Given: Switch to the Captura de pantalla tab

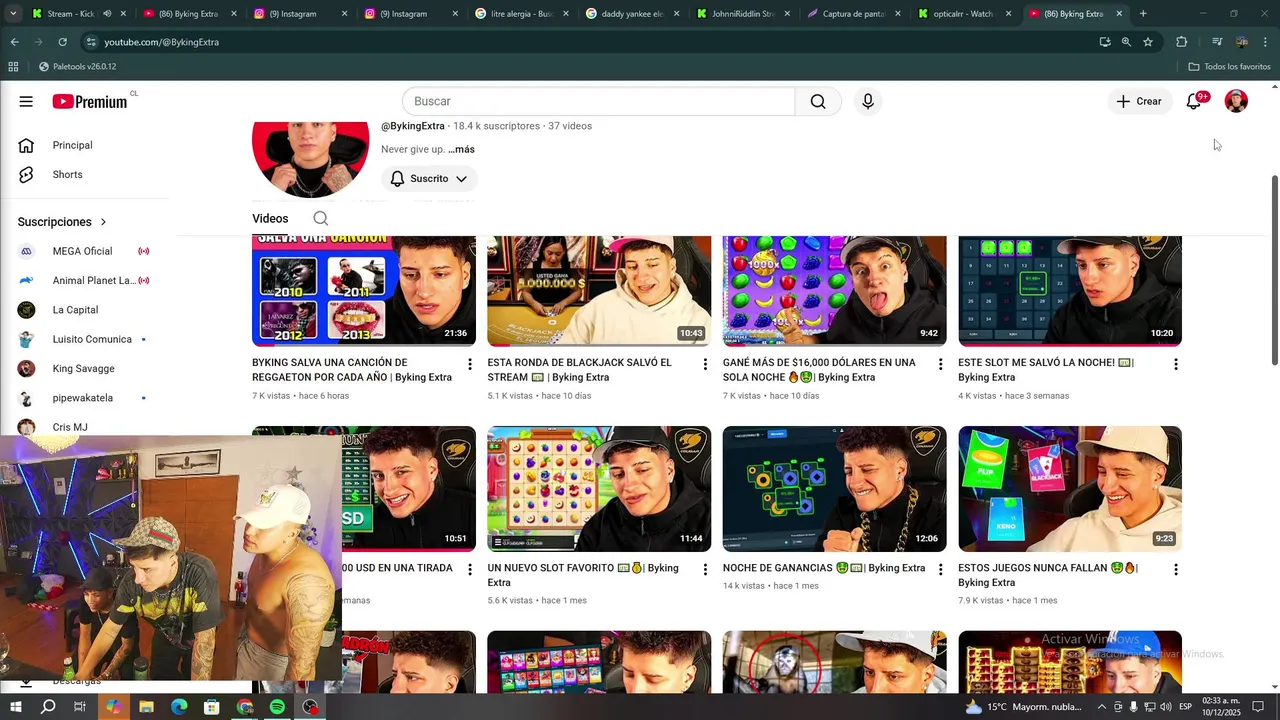Looking at the screenshot, I should pos(853,14).
